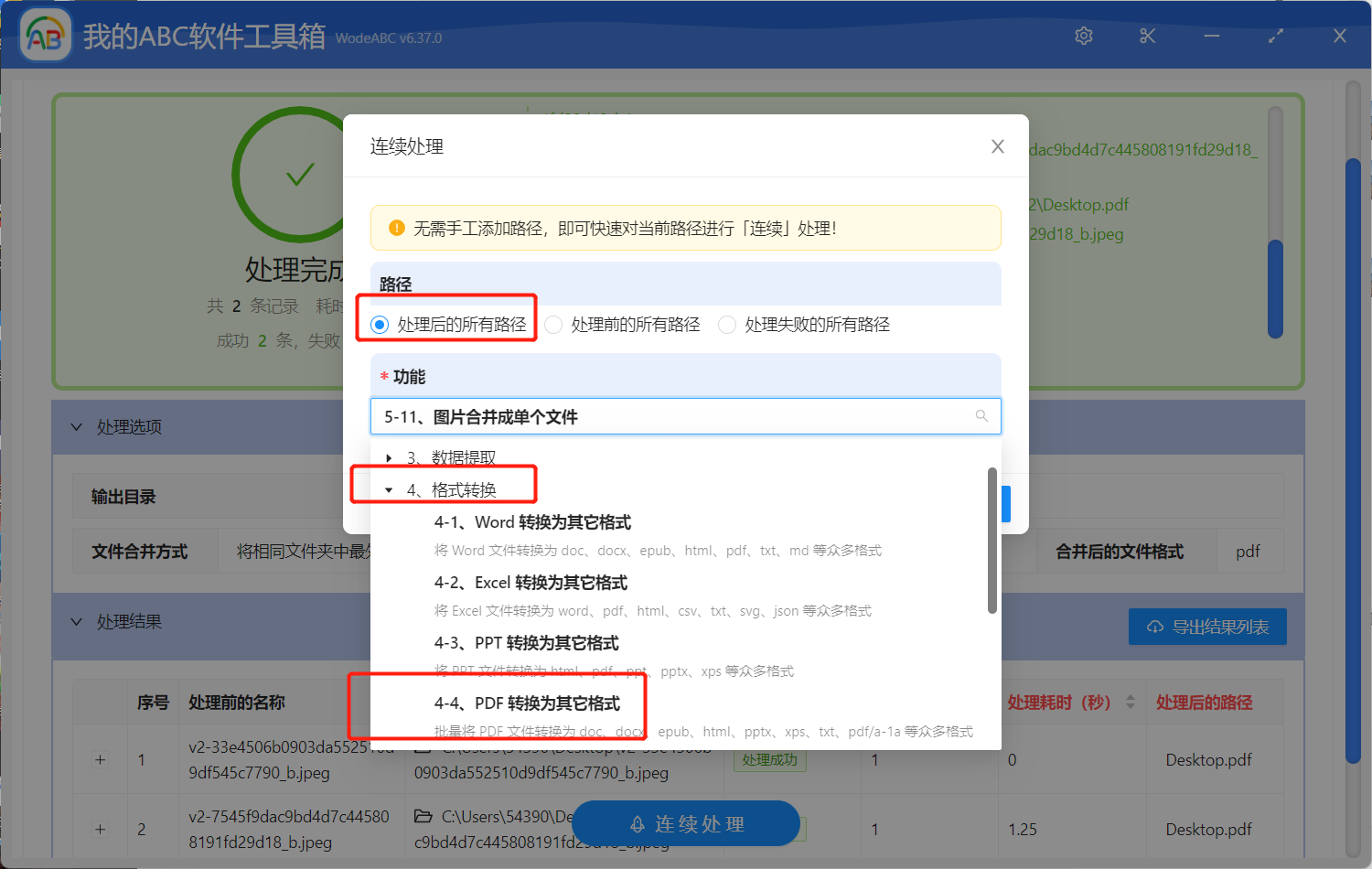Collapse the 4、格式转换 tree node
This screenshot has width=1372, height=869.
389,488
